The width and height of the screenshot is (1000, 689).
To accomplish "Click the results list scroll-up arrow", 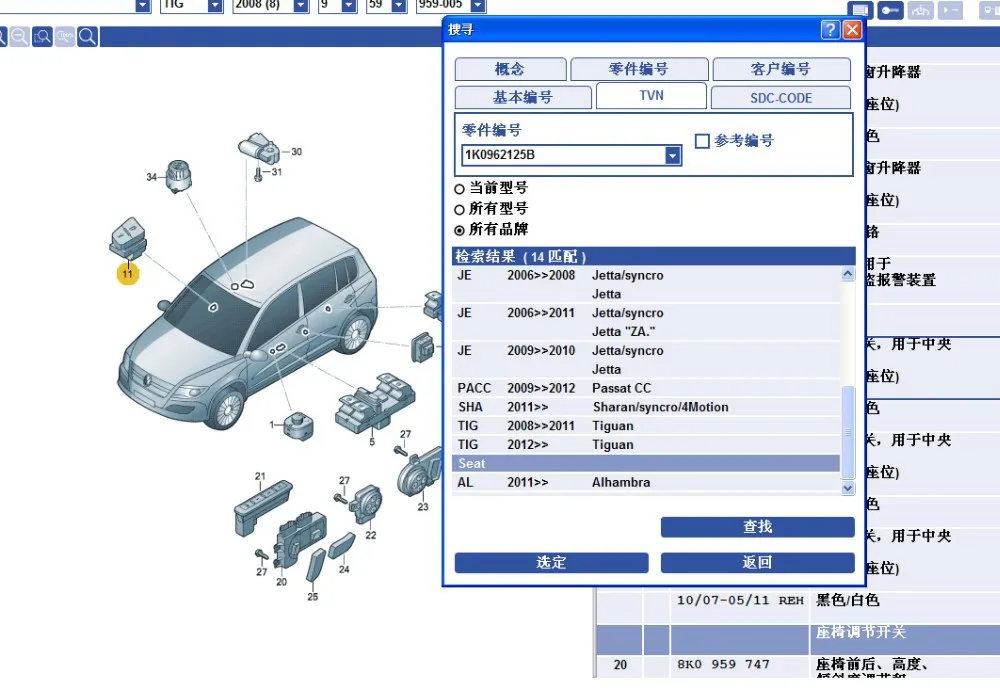I will pos(848,274).
